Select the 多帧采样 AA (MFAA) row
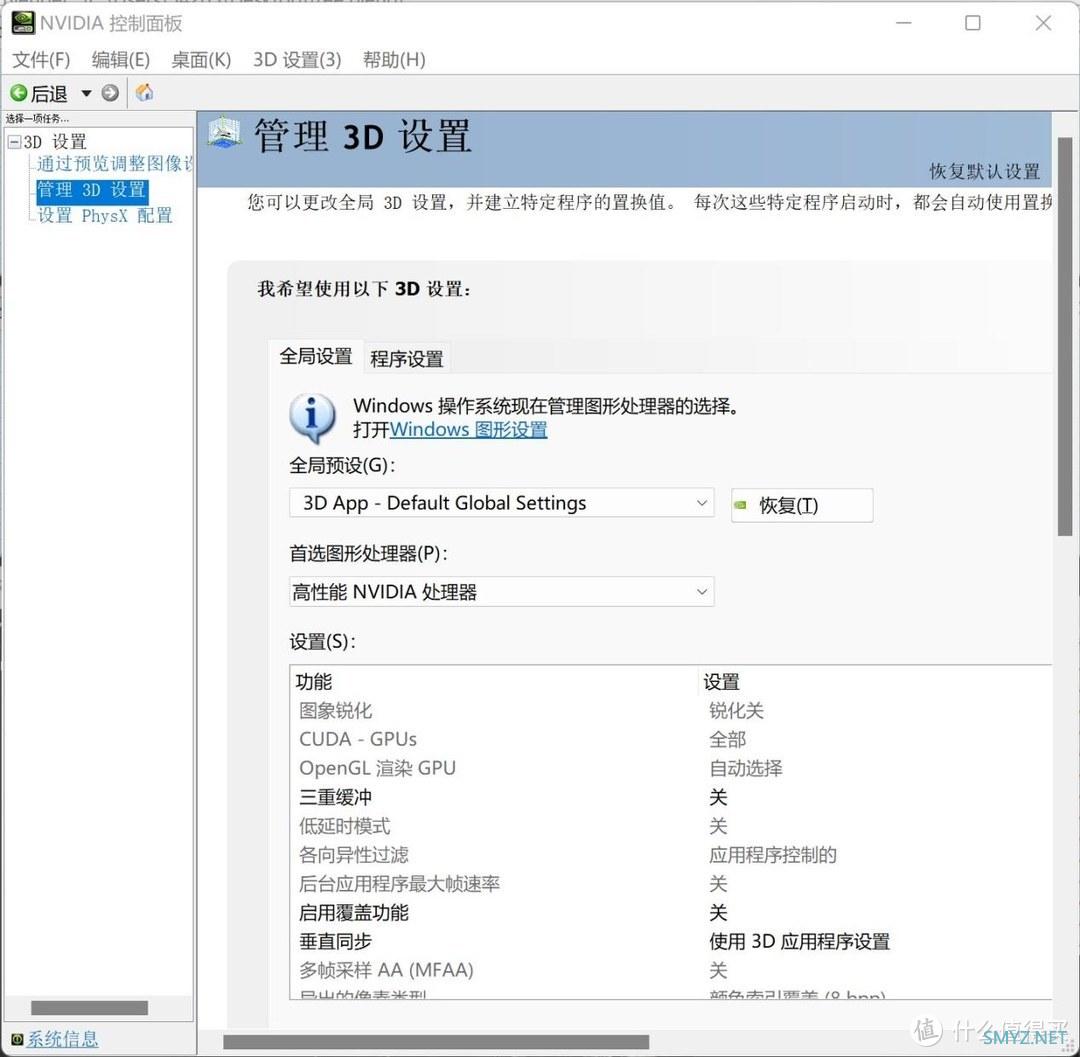1080x1057 pixels. click(671, 971)
